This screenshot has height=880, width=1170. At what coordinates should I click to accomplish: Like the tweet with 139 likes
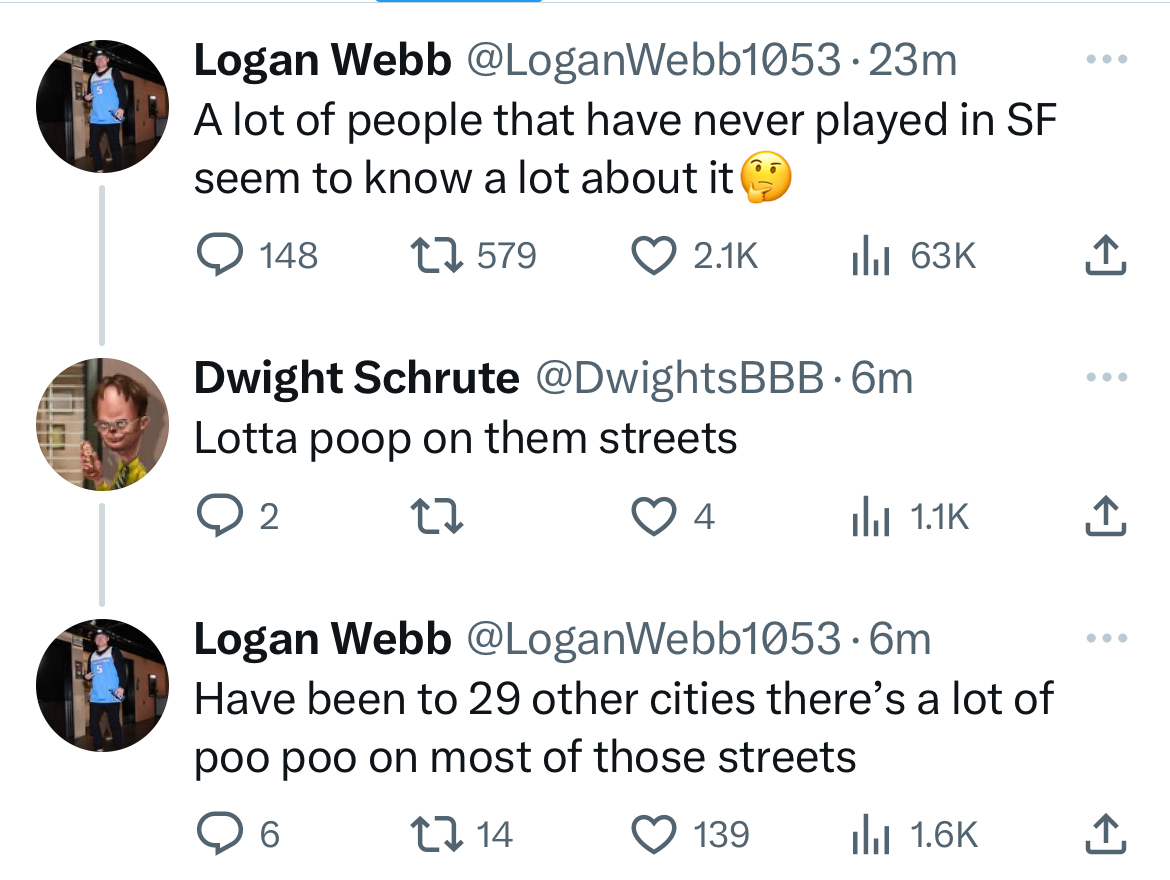(653, 834)
